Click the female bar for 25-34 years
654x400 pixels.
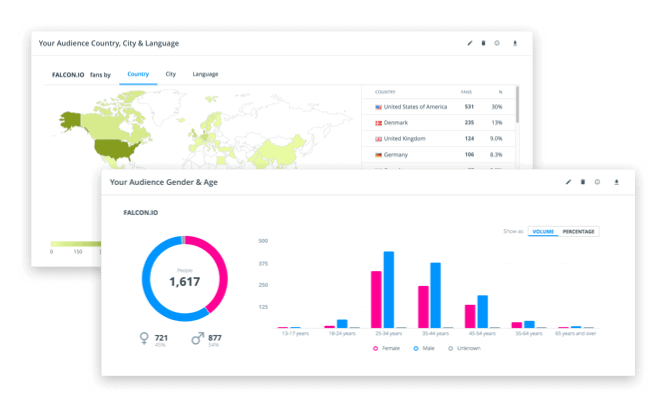click(376, 299)
